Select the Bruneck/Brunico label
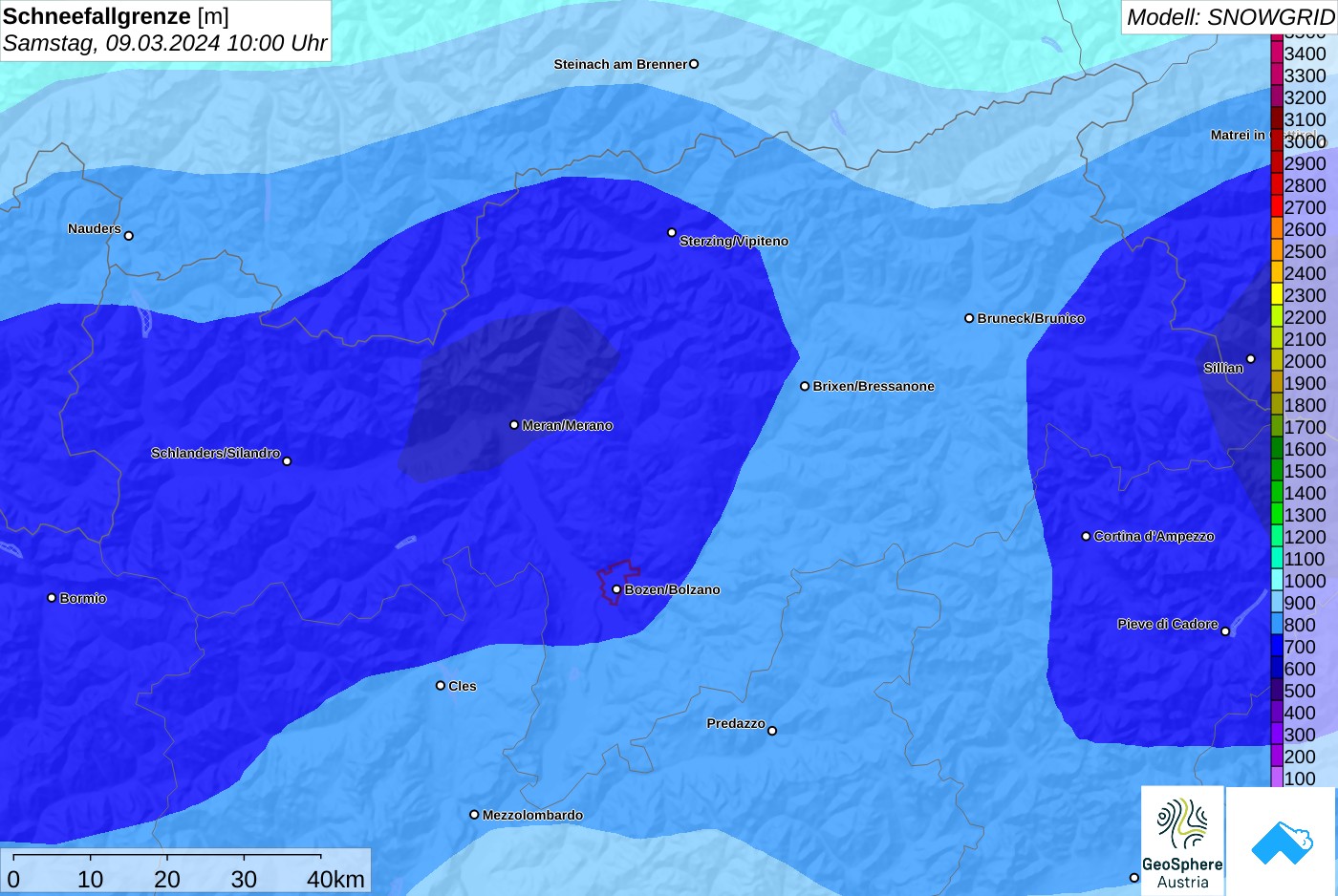1338x896 pixels. tap(1030, 318)
